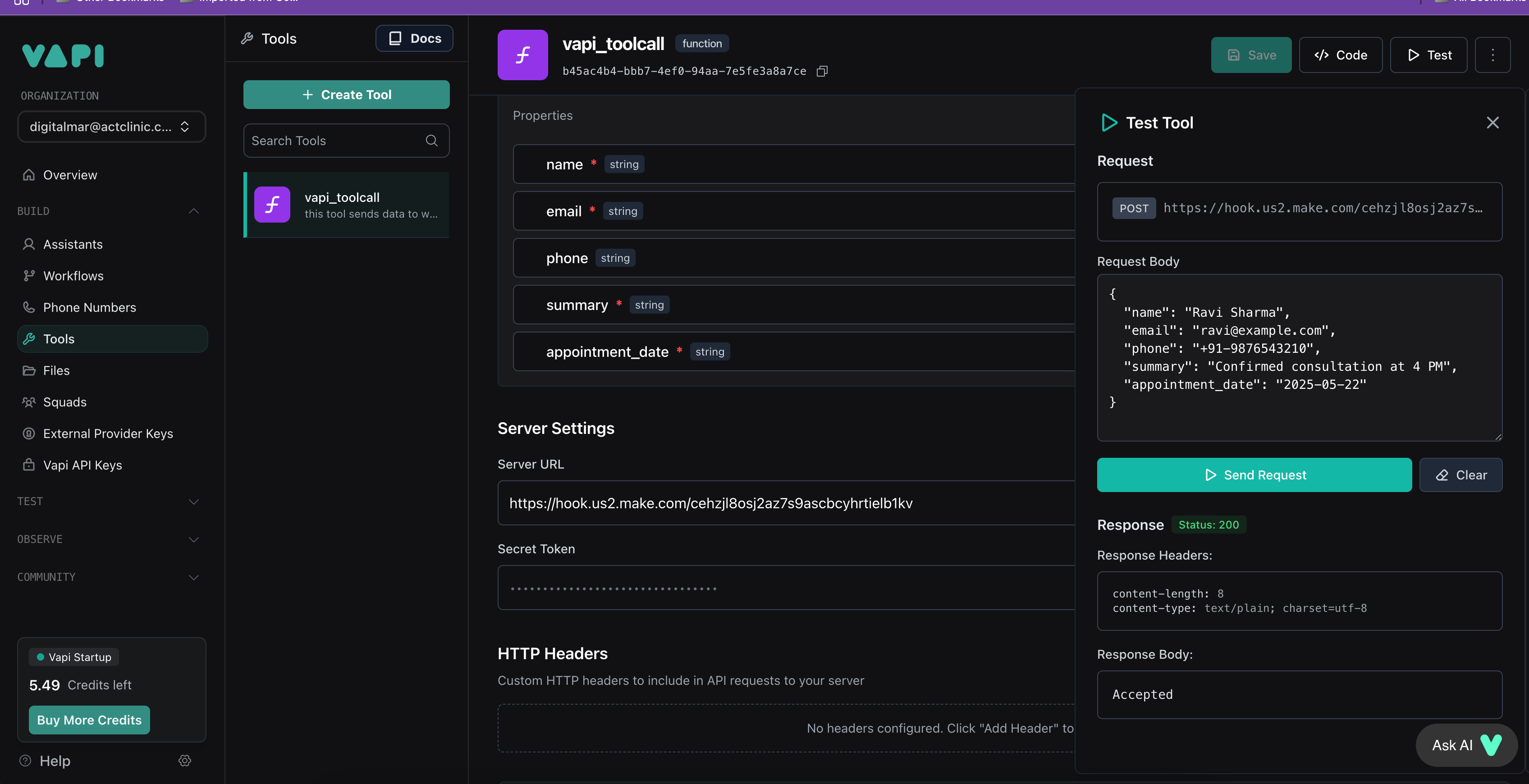Select the phone property row
The width and height of the screenshot is (1529, 784).
click(794, 258)
